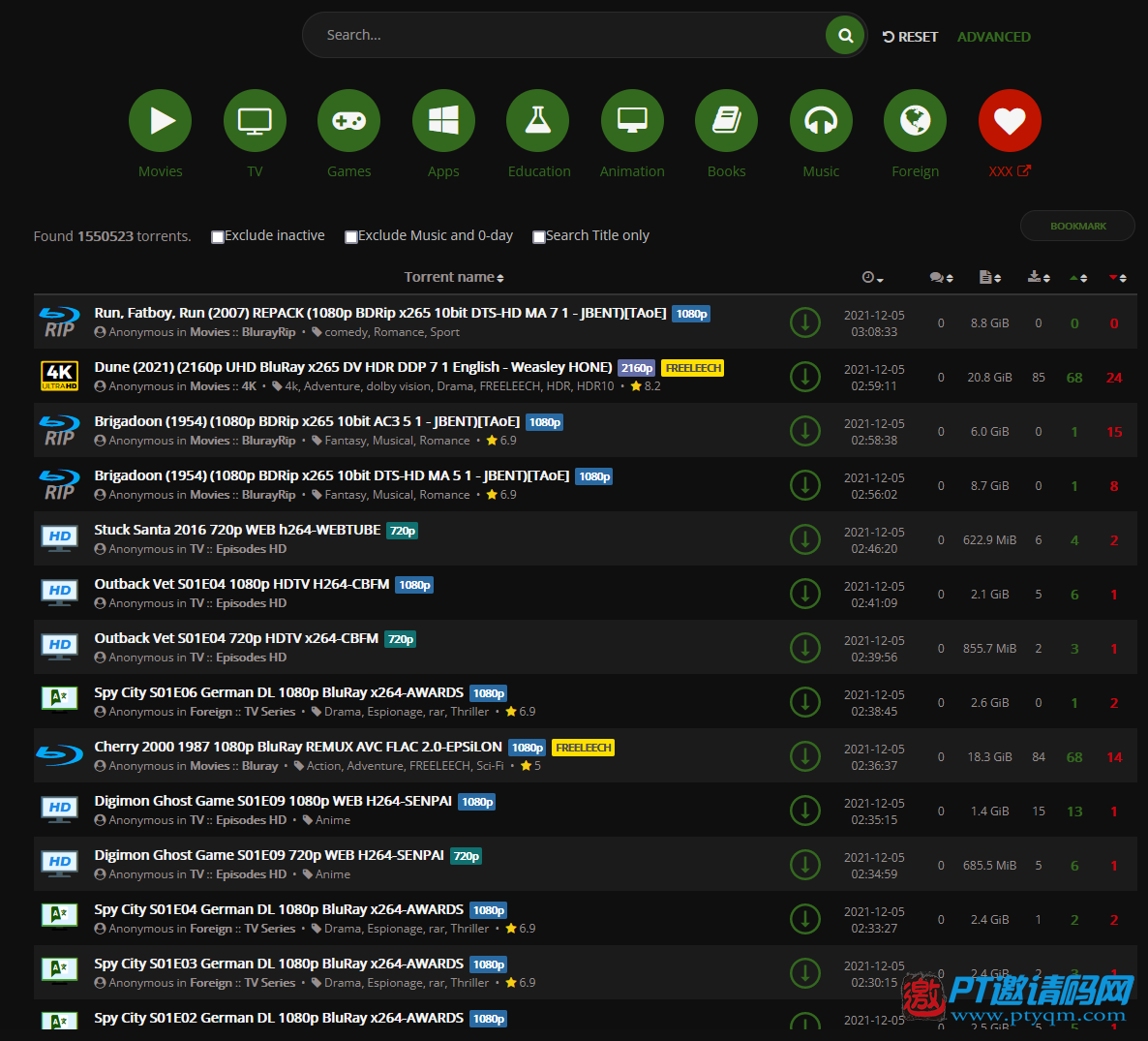This screenshot has width=1148, height=1041.
Task: Open Spy City S01E02 German torrent title
Action: [279, 1018]
